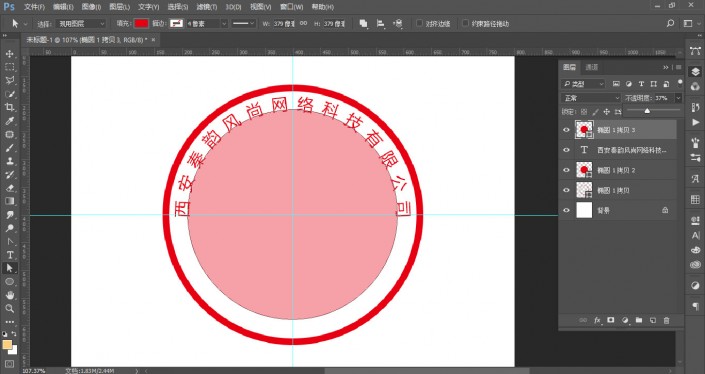Select the Clone Stamp tool
The image size is (705, 374).
click(9, 161)
